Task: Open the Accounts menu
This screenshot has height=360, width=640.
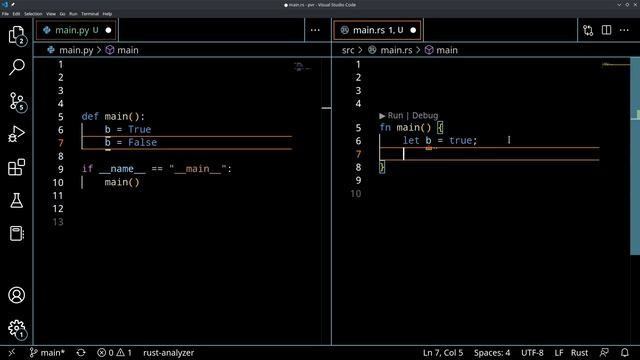Action: pos(16,295)
